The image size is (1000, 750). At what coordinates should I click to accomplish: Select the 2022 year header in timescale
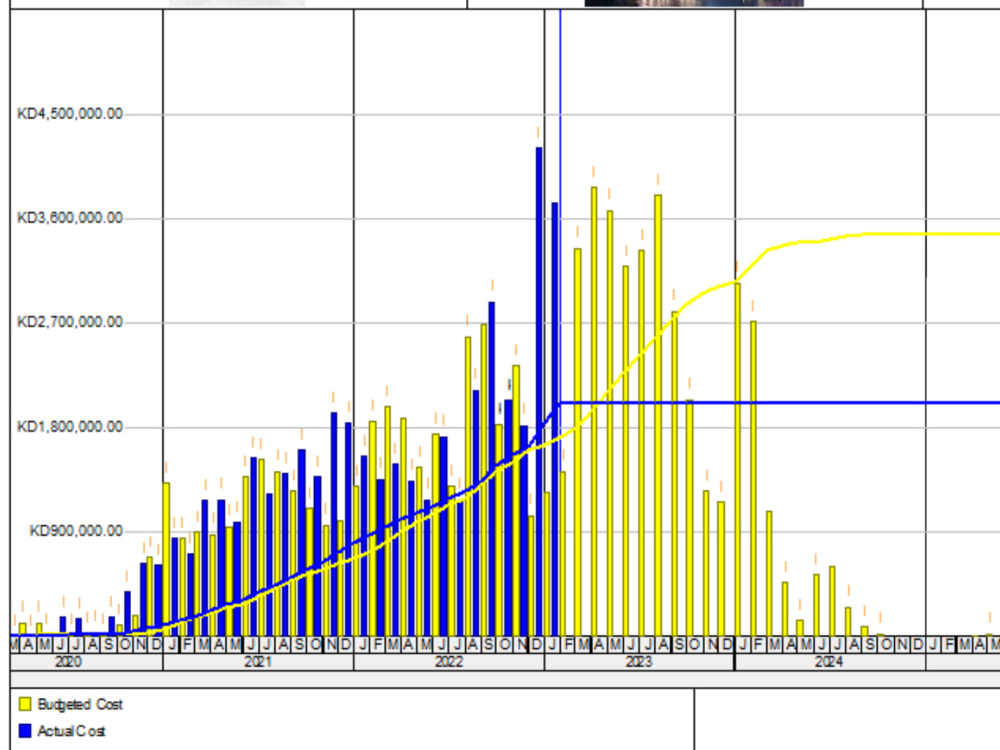click(449, 662)
